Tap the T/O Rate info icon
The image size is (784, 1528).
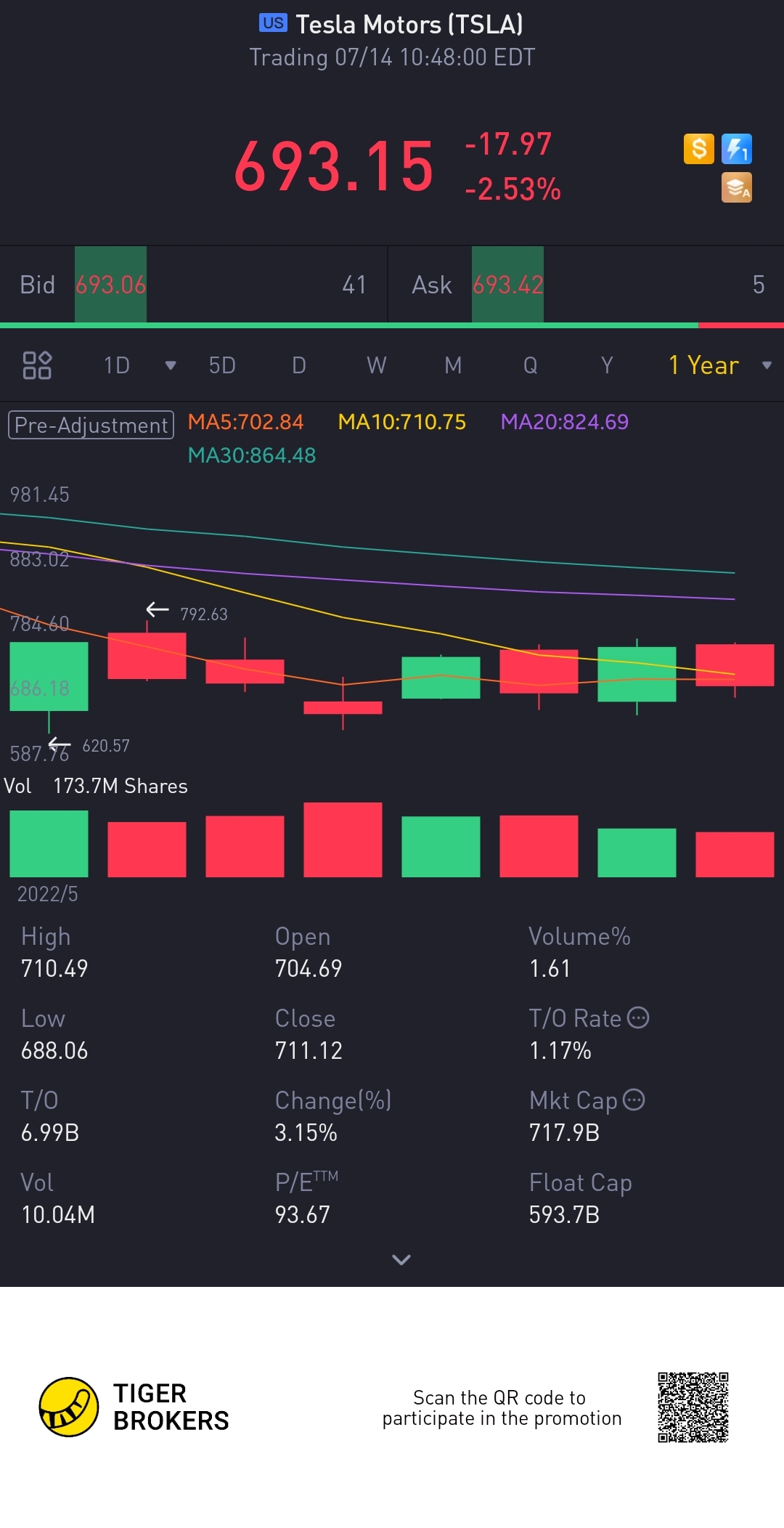637,1017
